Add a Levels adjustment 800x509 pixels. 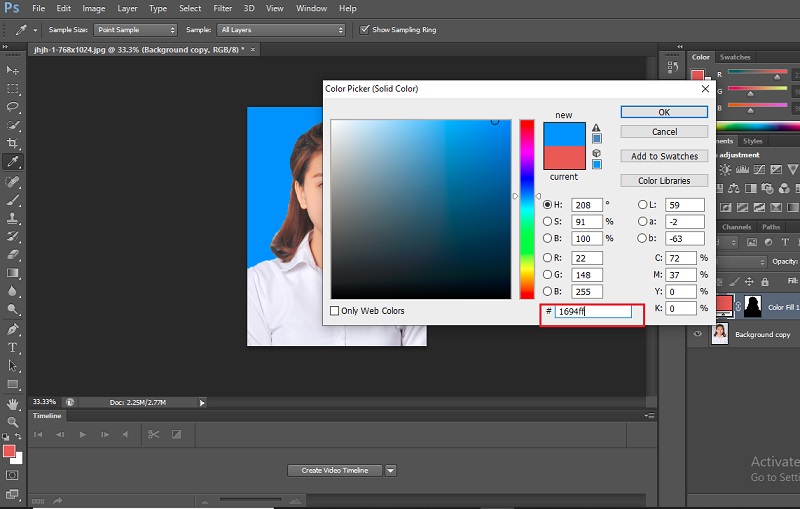[x=742, y=170]
